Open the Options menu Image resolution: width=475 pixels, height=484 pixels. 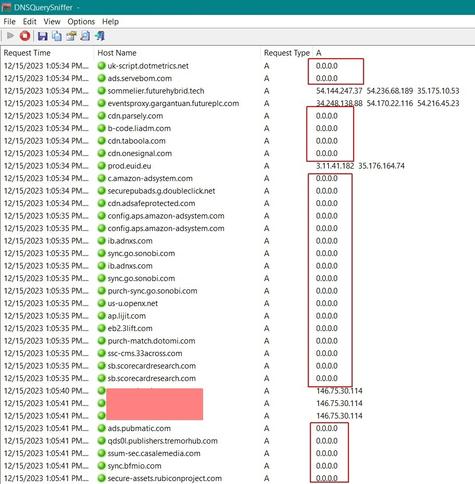(81, 22)
